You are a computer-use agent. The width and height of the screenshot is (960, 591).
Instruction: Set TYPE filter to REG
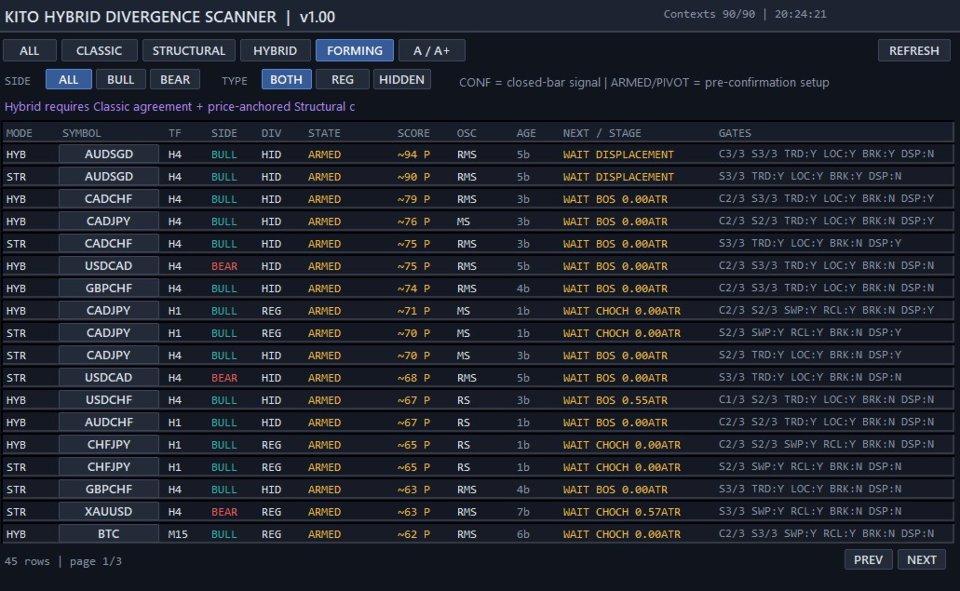342,80
